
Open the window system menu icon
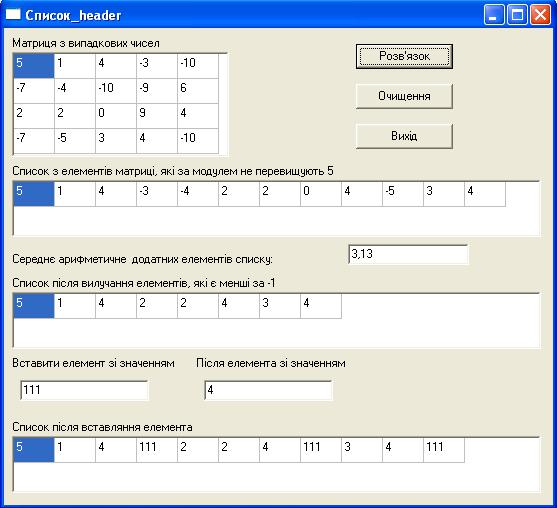click(x=13, y=15)
